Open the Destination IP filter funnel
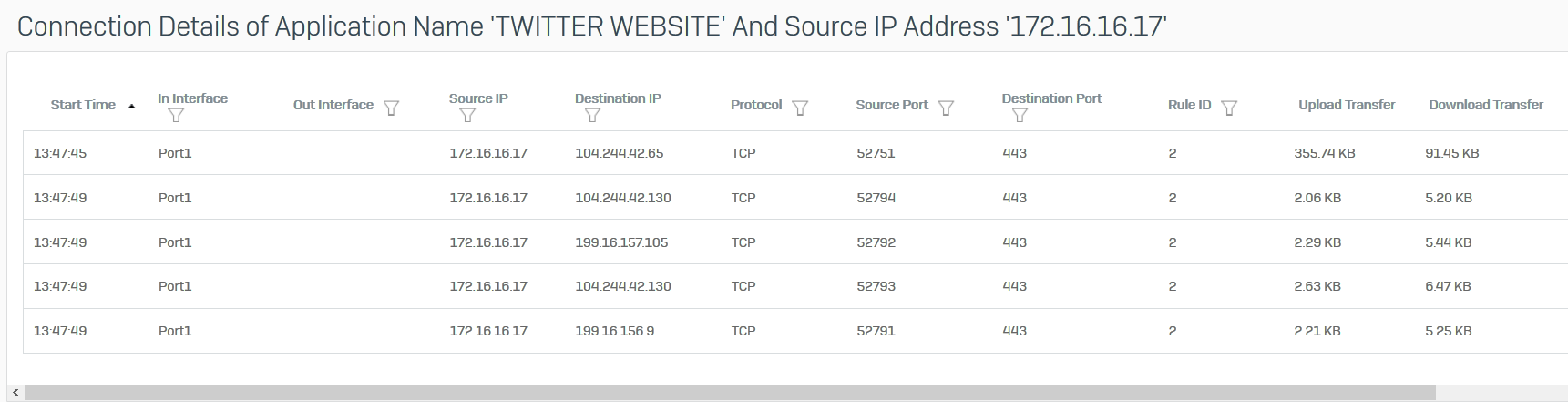This screenshot has width=1568, height=402. pos(592,115)
